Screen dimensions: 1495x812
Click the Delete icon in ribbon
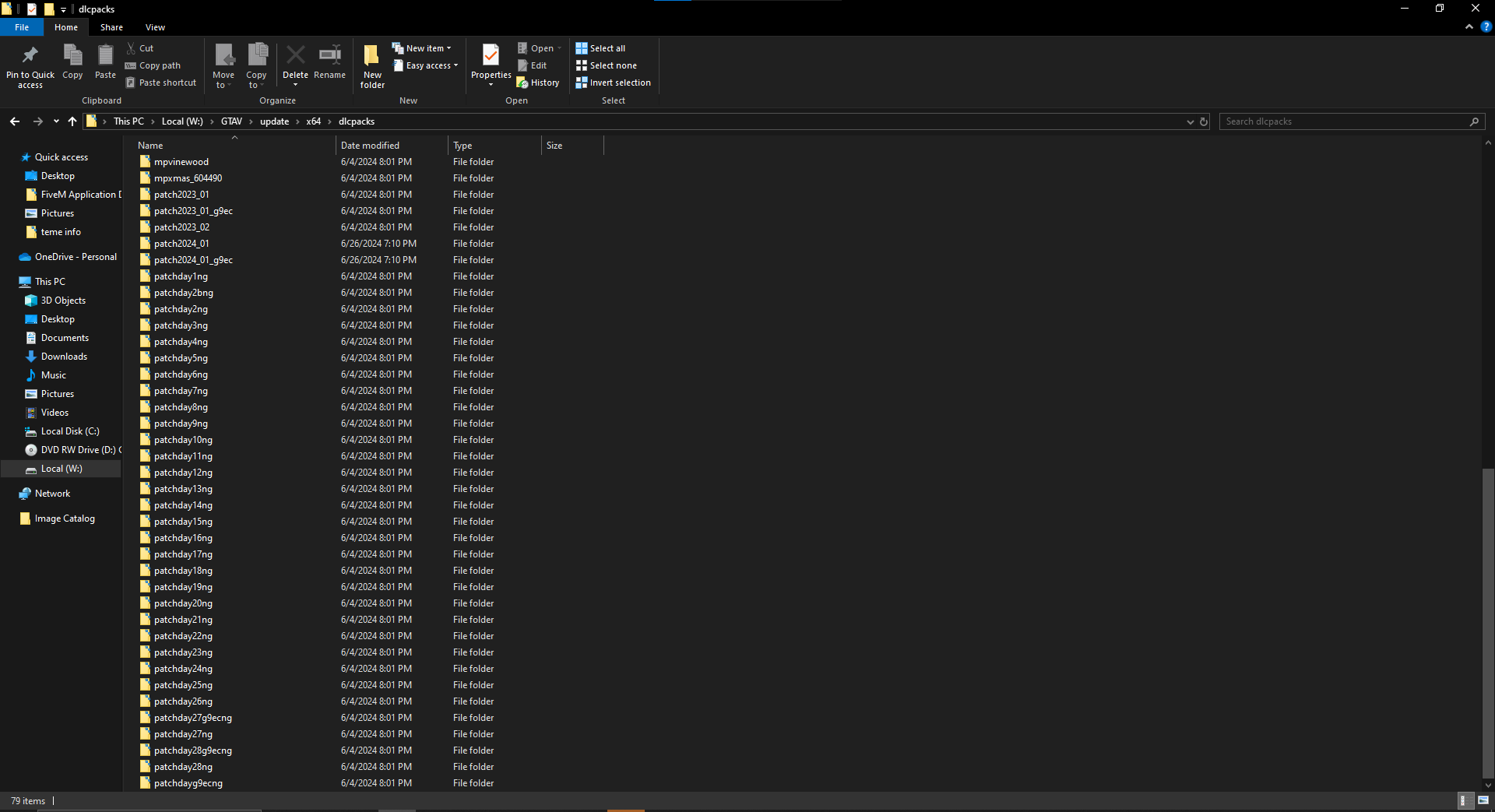pyautogui.click(x=295, y=56)
